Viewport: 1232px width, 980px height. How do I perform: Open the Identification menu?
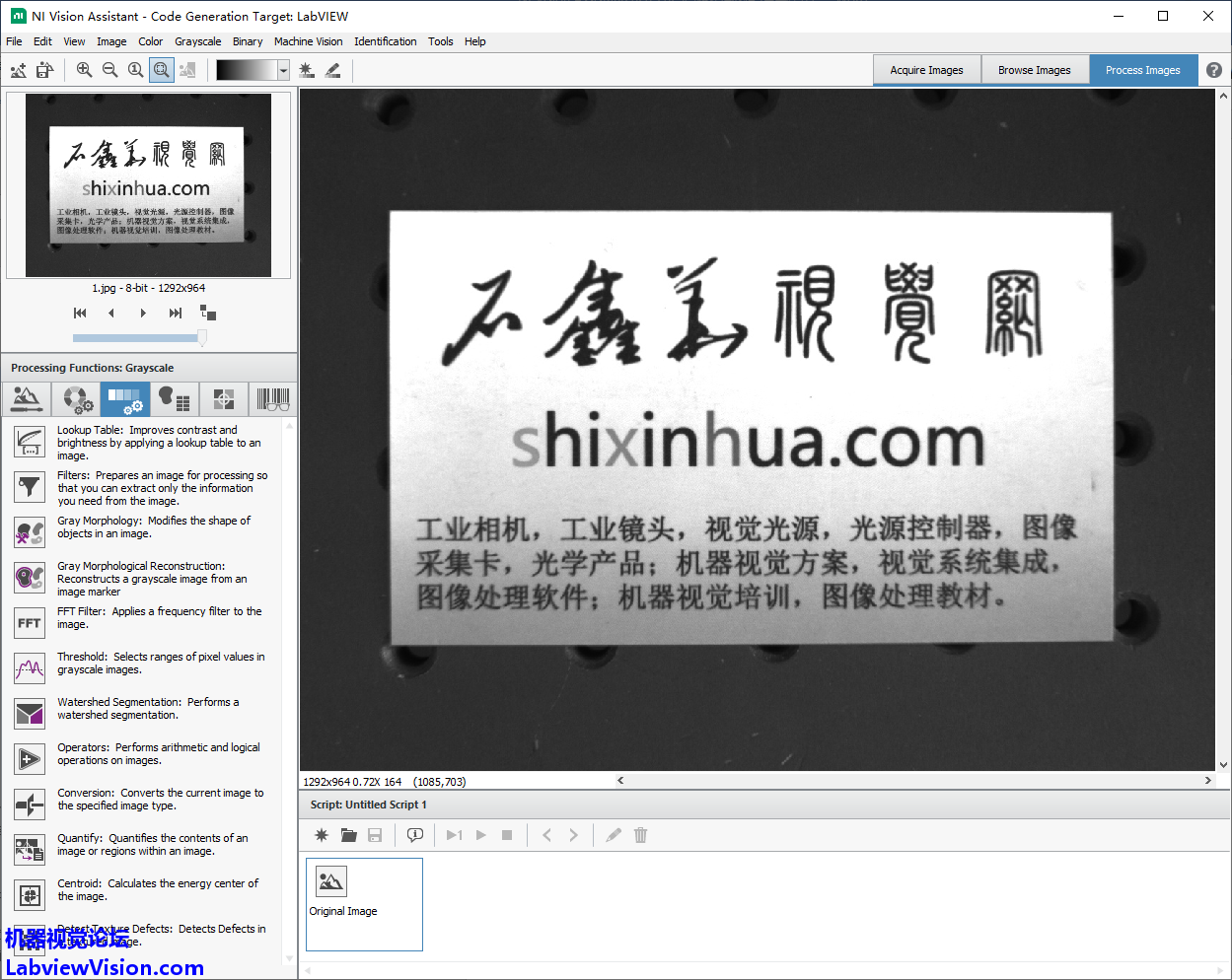[x=386, y=41]
